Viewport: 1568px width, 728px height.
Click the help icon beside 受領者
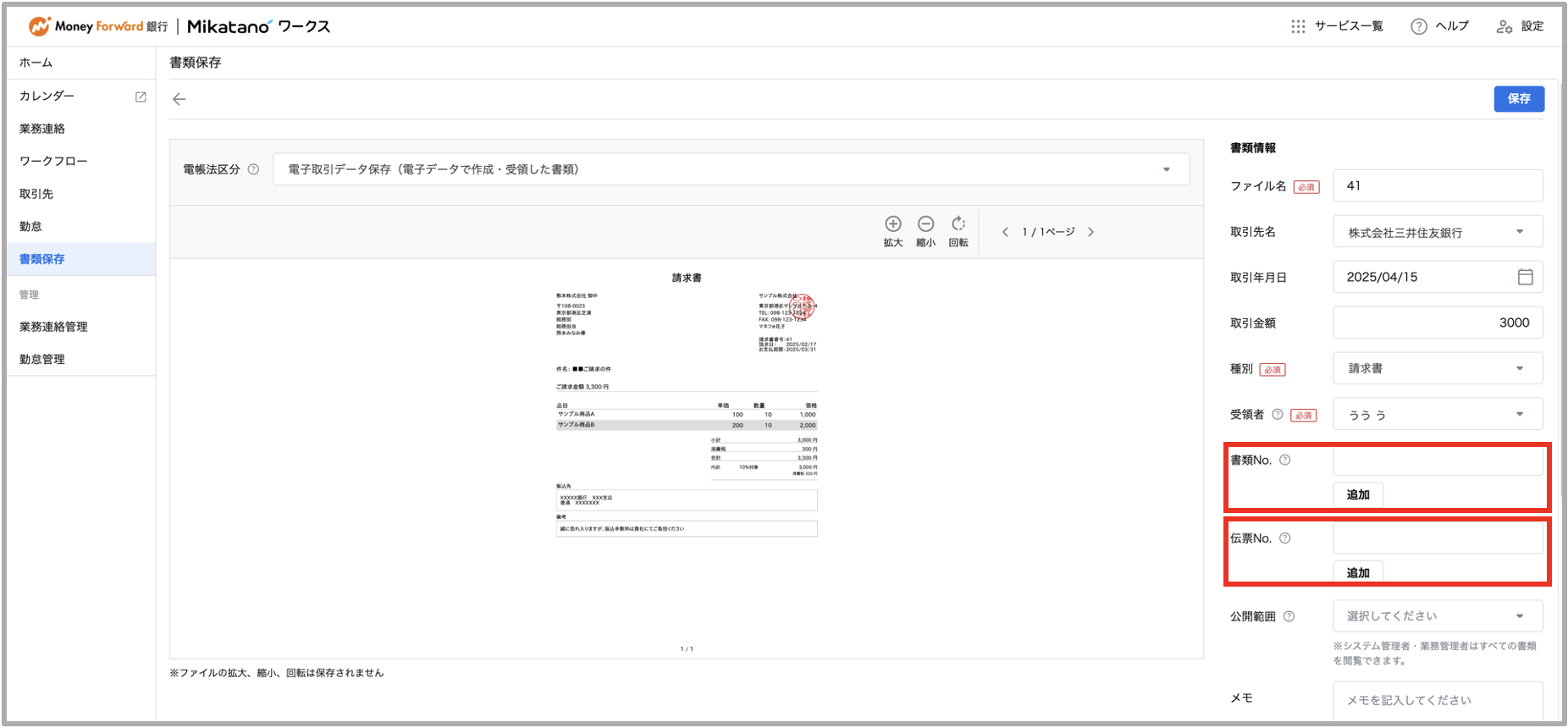click(x=1278, y=414)
